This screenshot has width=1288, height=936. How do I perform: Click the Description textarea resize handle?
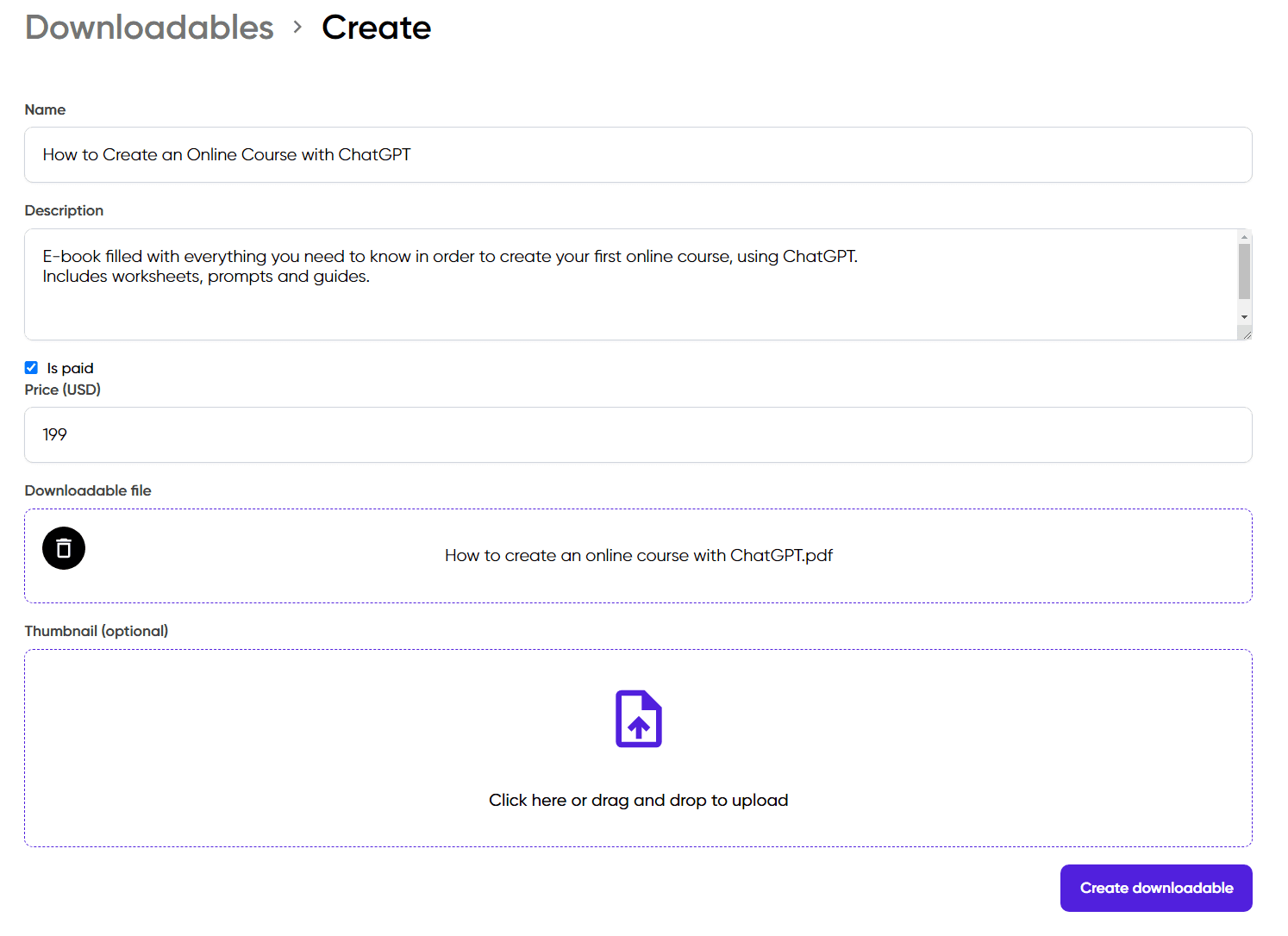pyautogui.click(x=1246, y=334)
